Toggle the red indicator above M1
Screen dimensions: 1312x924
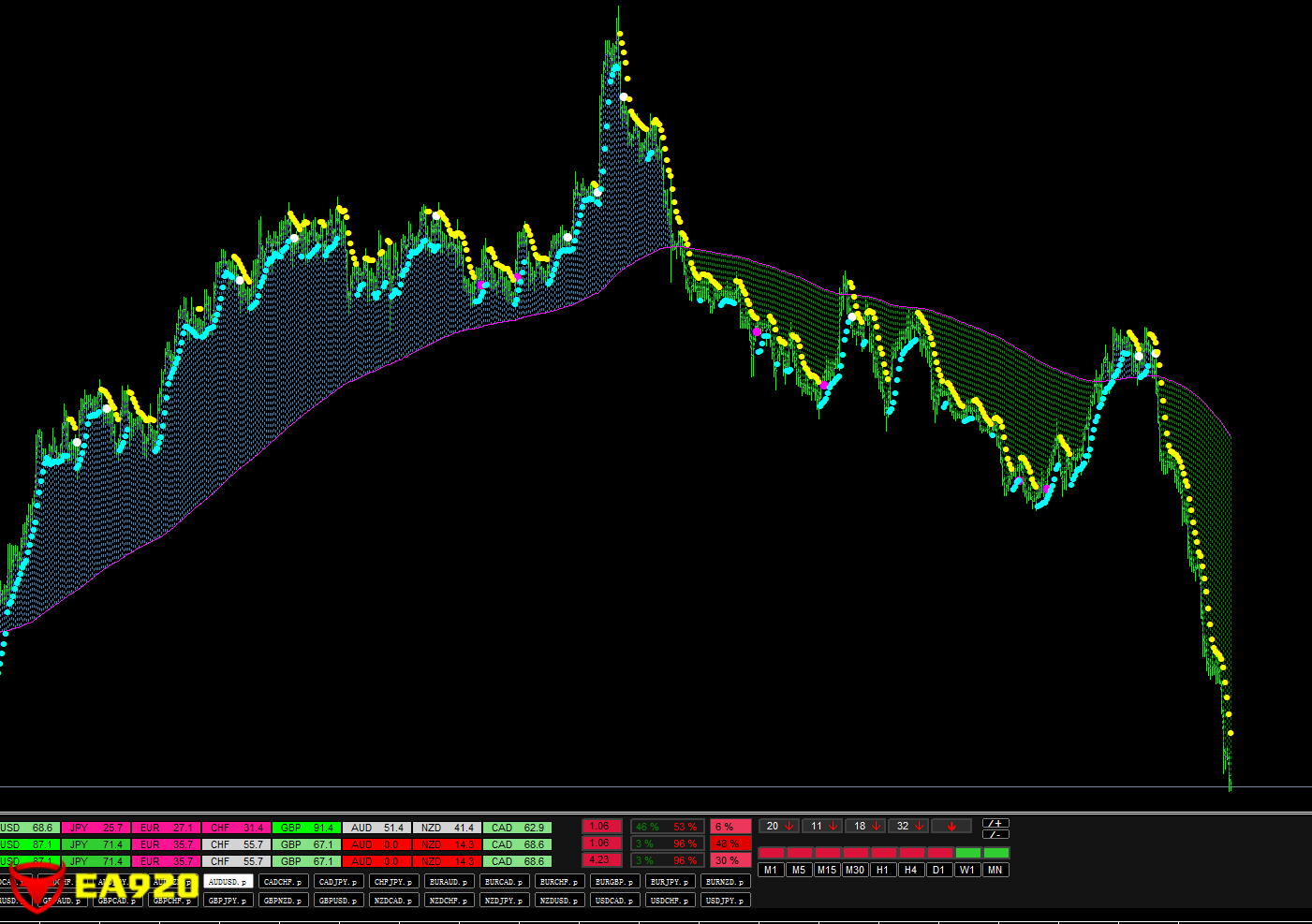point(771,853)
